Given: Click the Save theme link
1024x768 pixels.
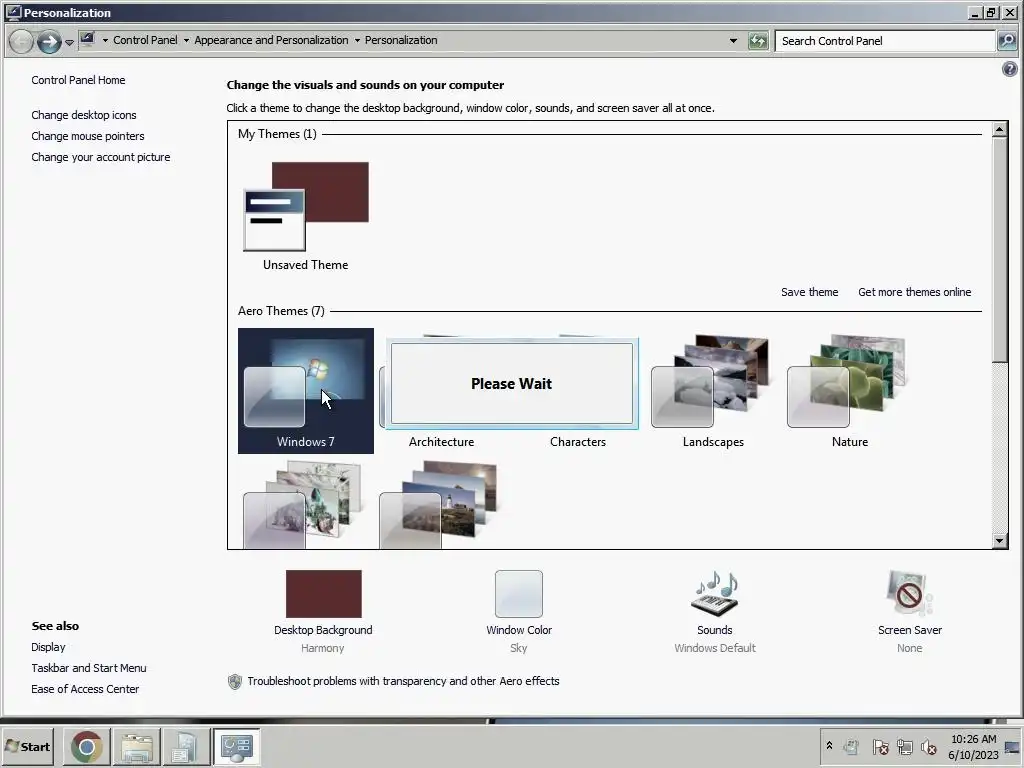Looking at the screenshot, I should click(809, 293).
